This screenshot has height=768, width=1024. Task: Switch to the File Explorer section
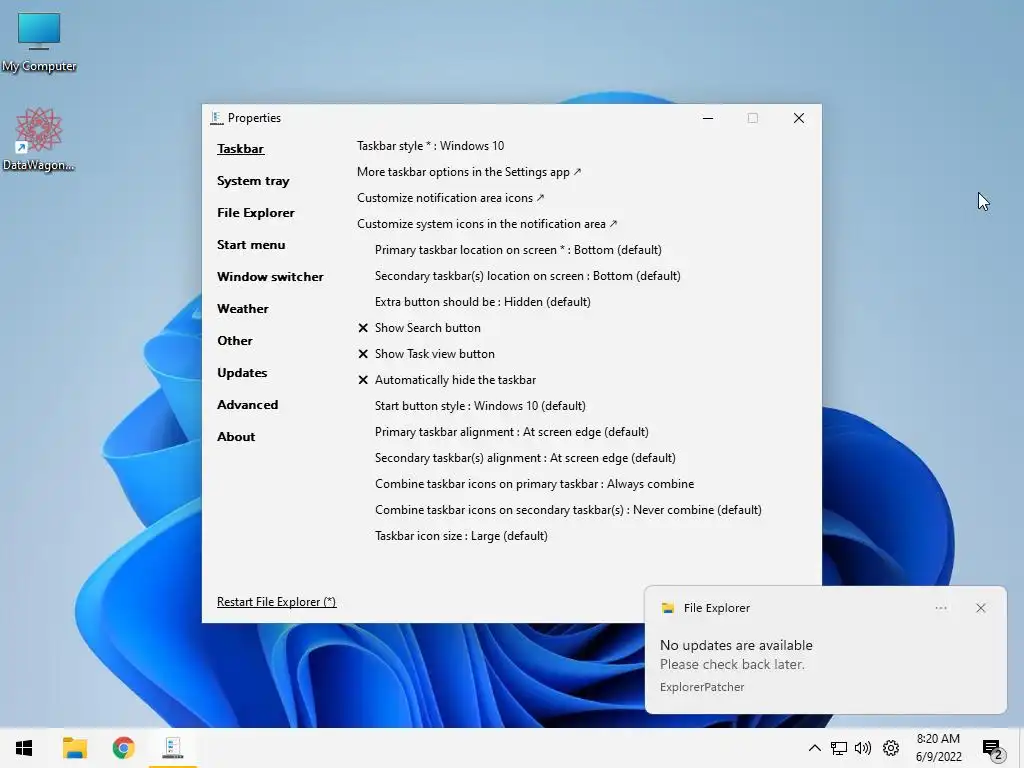(255, 213)
